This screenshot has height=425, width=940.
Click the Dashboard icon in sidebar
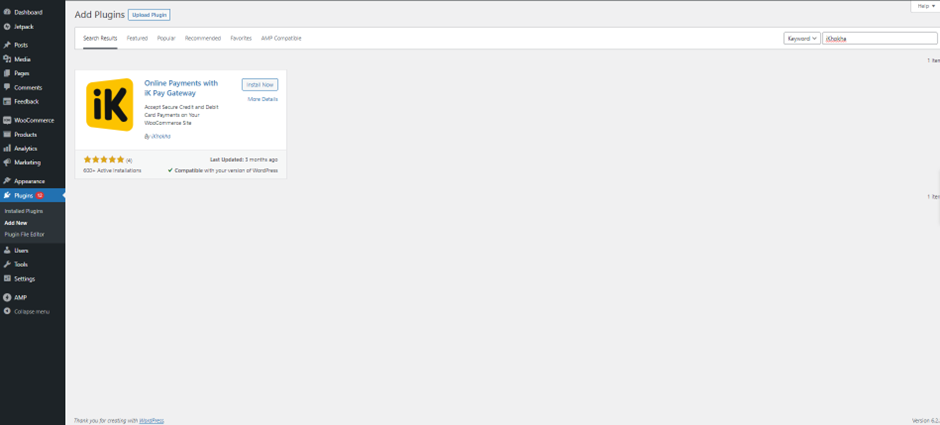[7, 12]
